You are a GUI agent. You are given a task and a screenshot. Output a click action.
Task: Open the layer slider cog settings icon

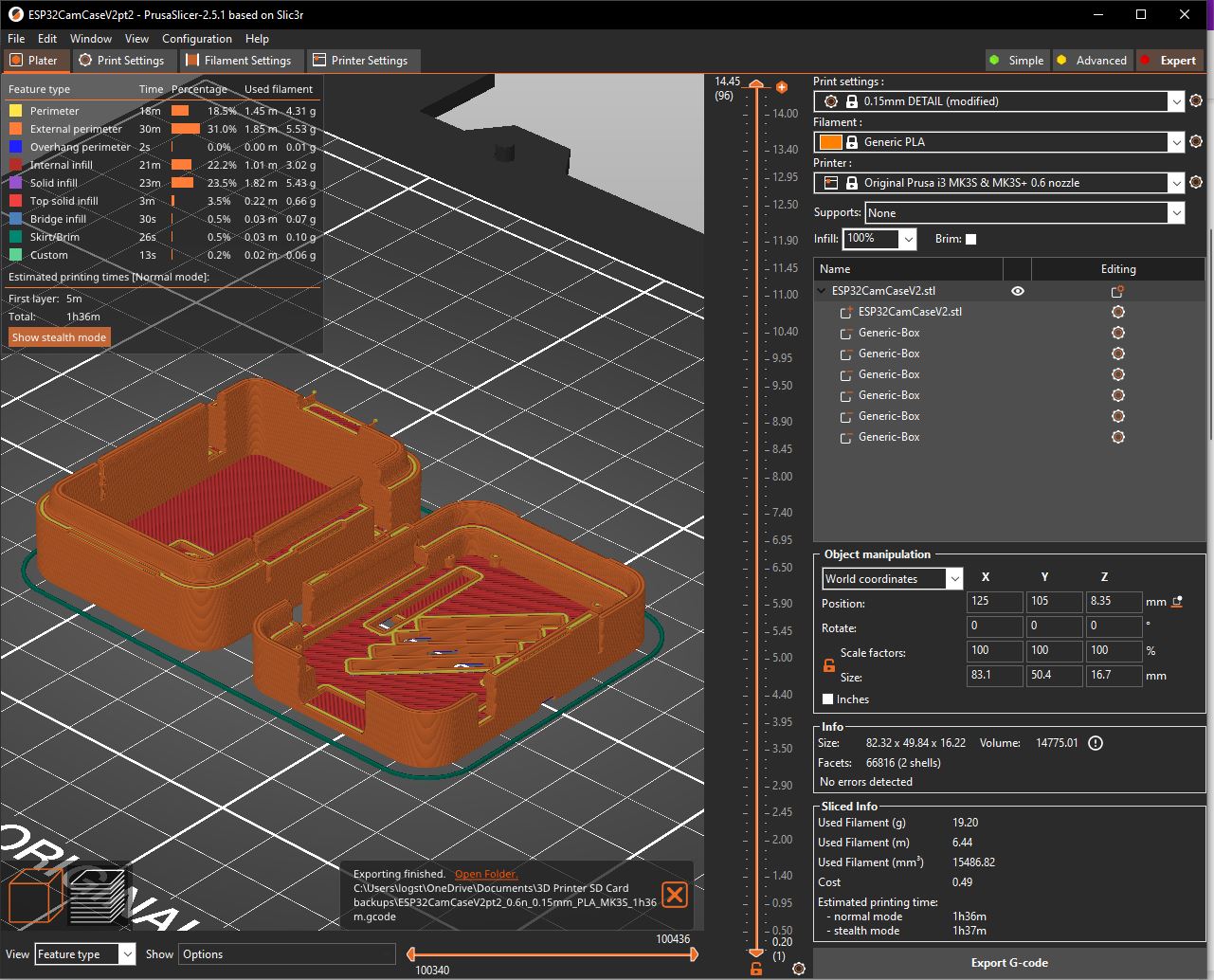(x=799, y=969)
